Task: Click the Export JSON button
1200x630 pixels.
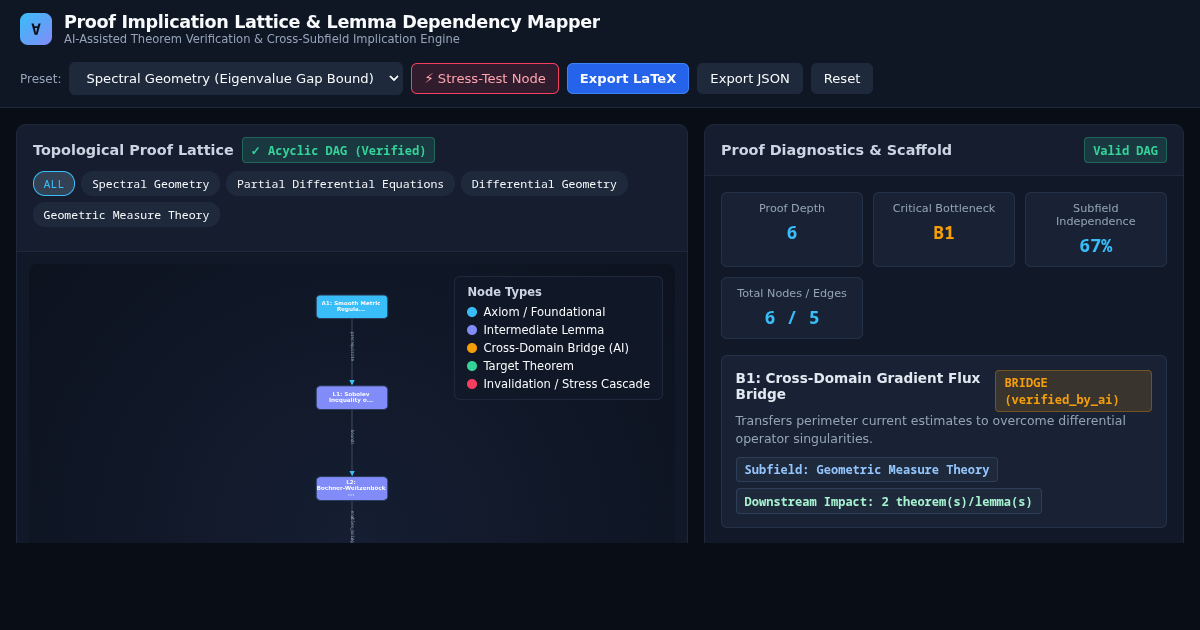Action: [x=750, y=78]
